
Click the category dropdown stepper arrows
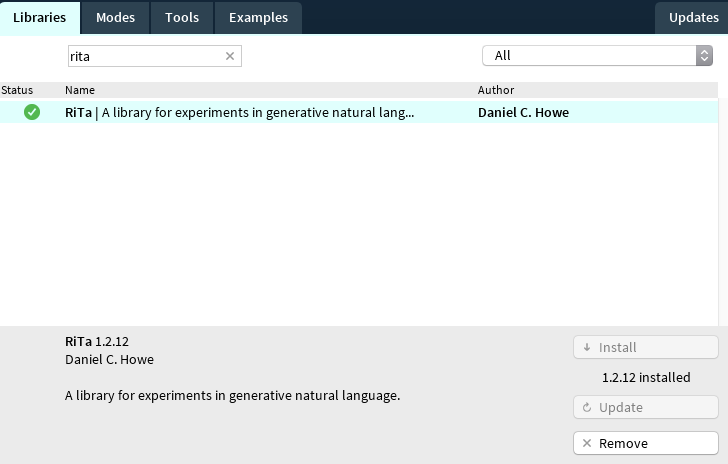point(704,56)
